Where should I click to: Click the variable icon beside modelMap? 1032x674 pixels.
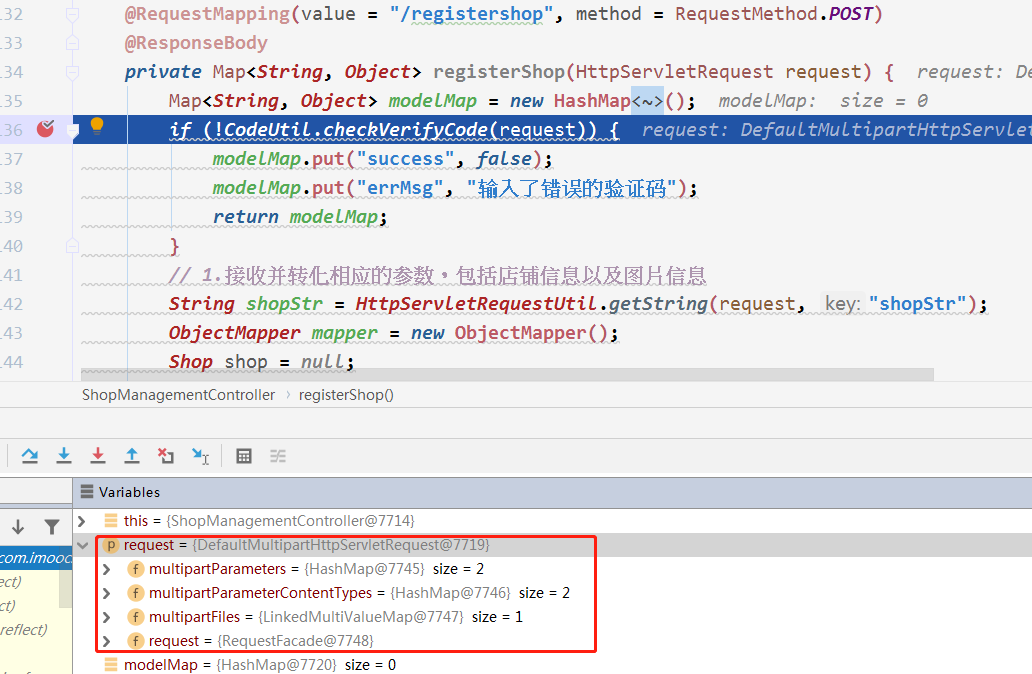[111, 665]
